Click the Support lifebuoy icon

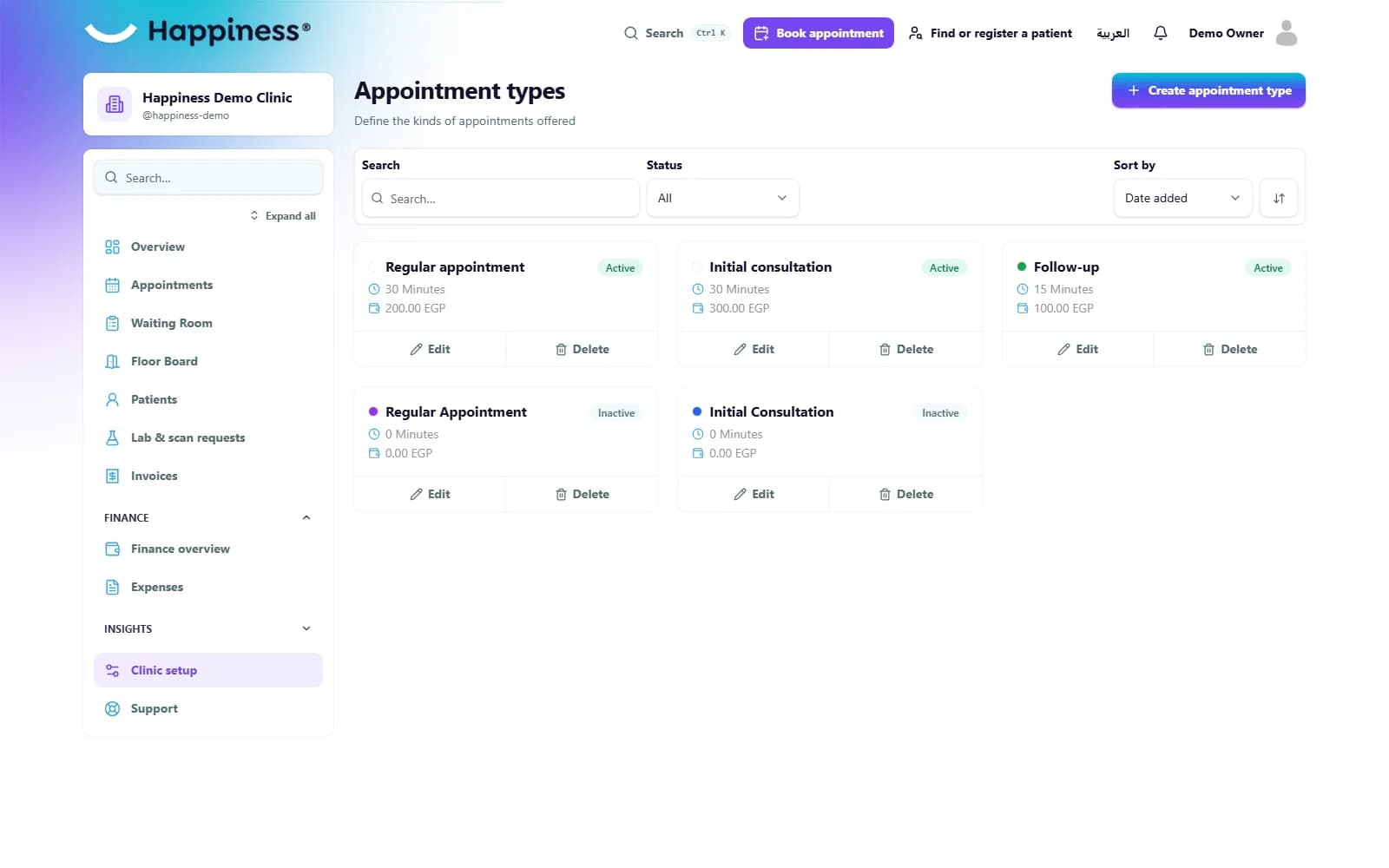(x=112, y=708)
